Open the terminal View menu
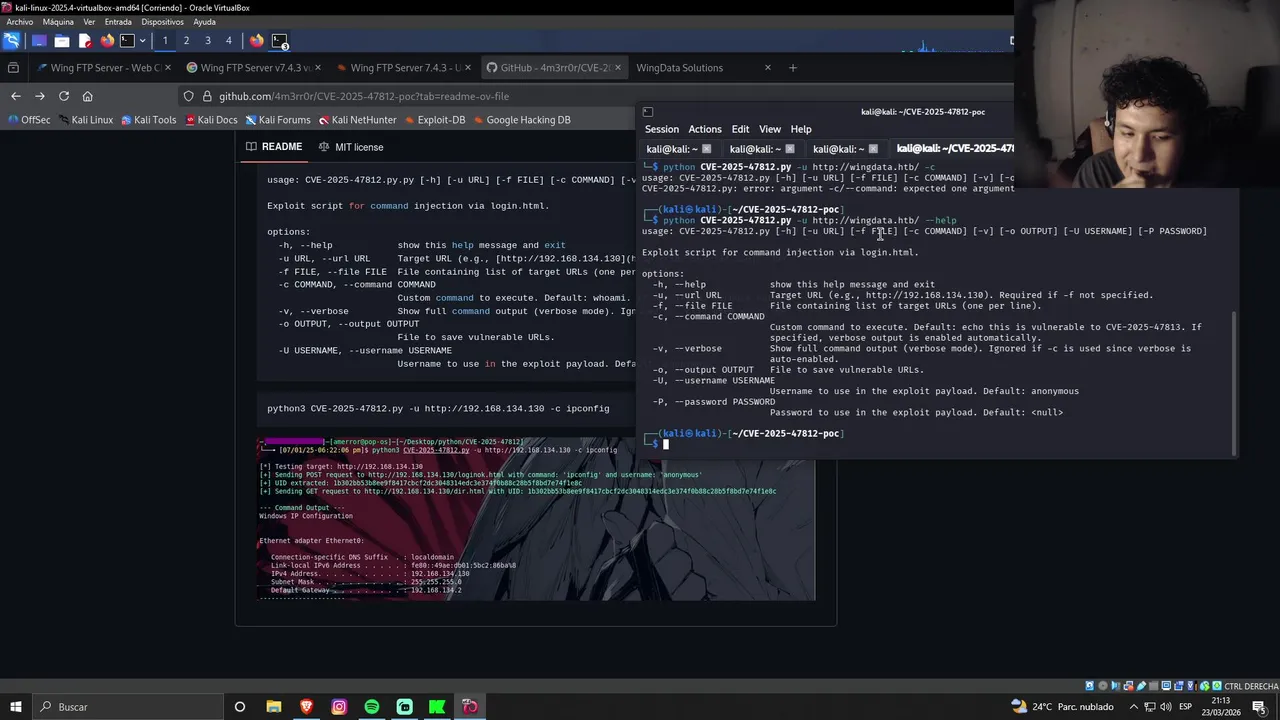Viewport: 1280px width, 720px height. coord(769,129)
